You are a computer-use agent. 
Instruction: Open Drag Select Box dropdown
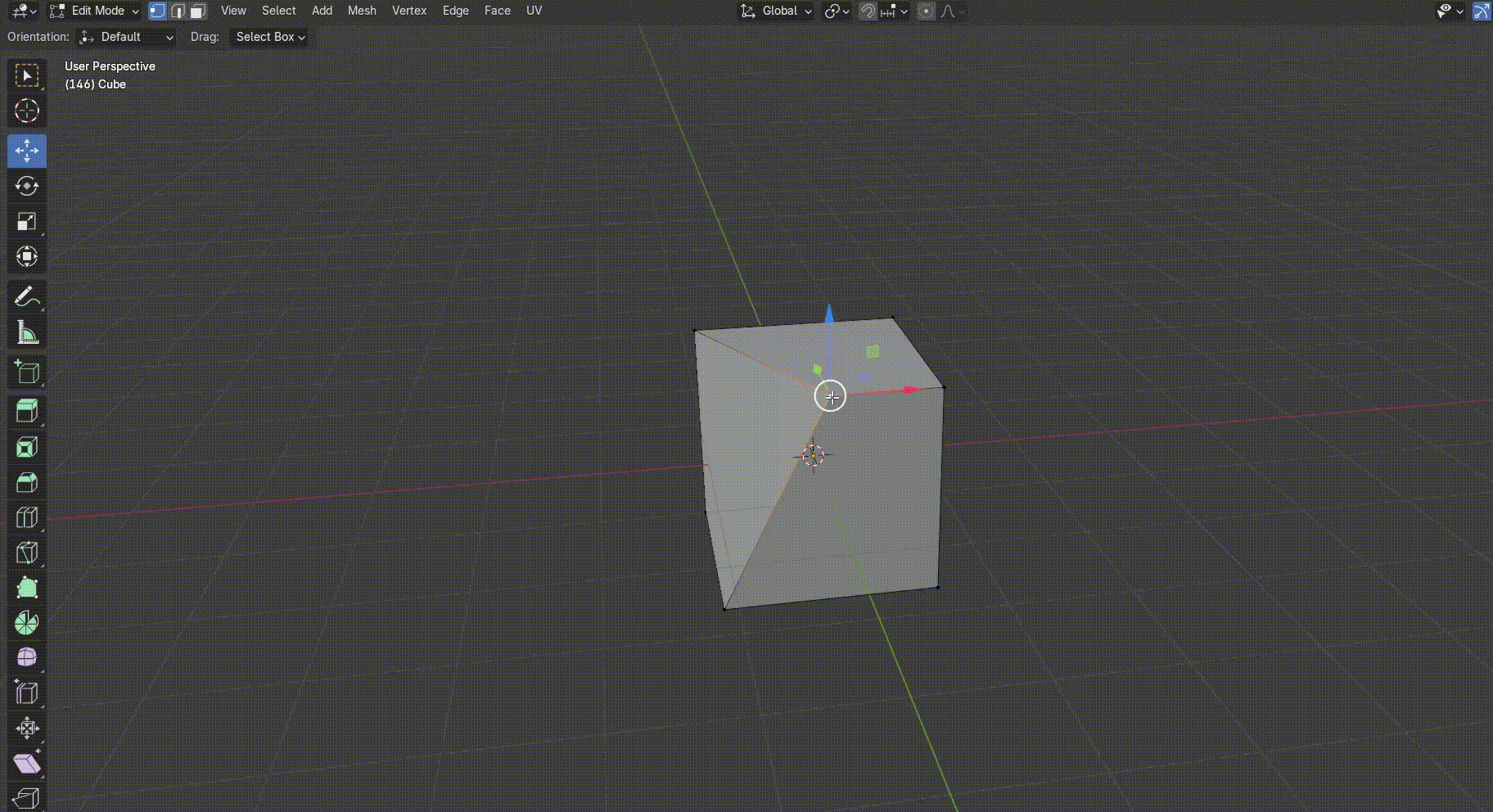269,37
